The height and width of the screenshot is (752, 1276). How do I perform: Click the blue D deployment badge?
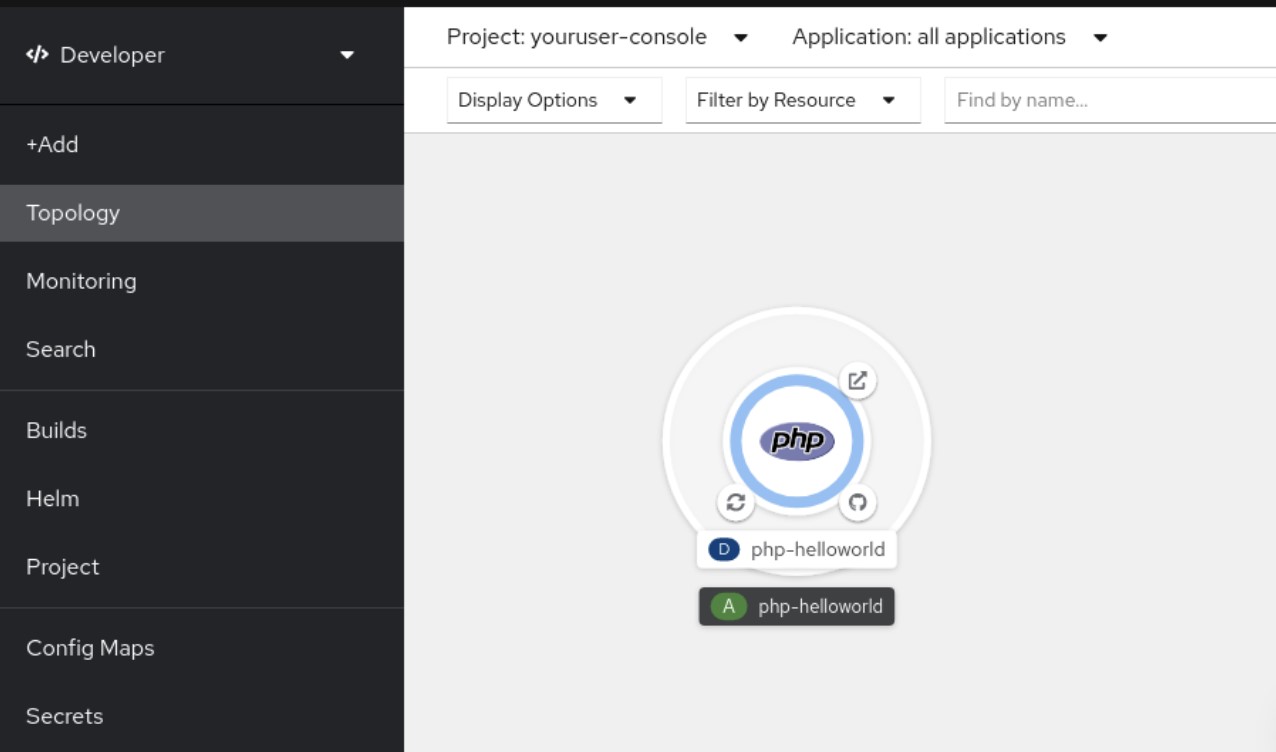723,549
